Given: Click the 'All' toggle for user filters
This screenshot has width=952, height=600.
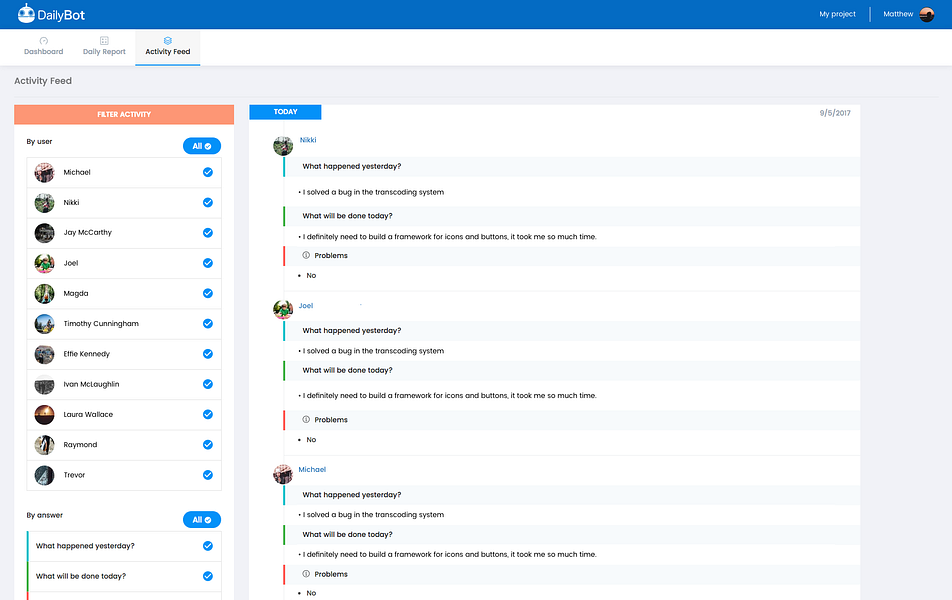Looking at the screenshot, I should coord(201,145).
